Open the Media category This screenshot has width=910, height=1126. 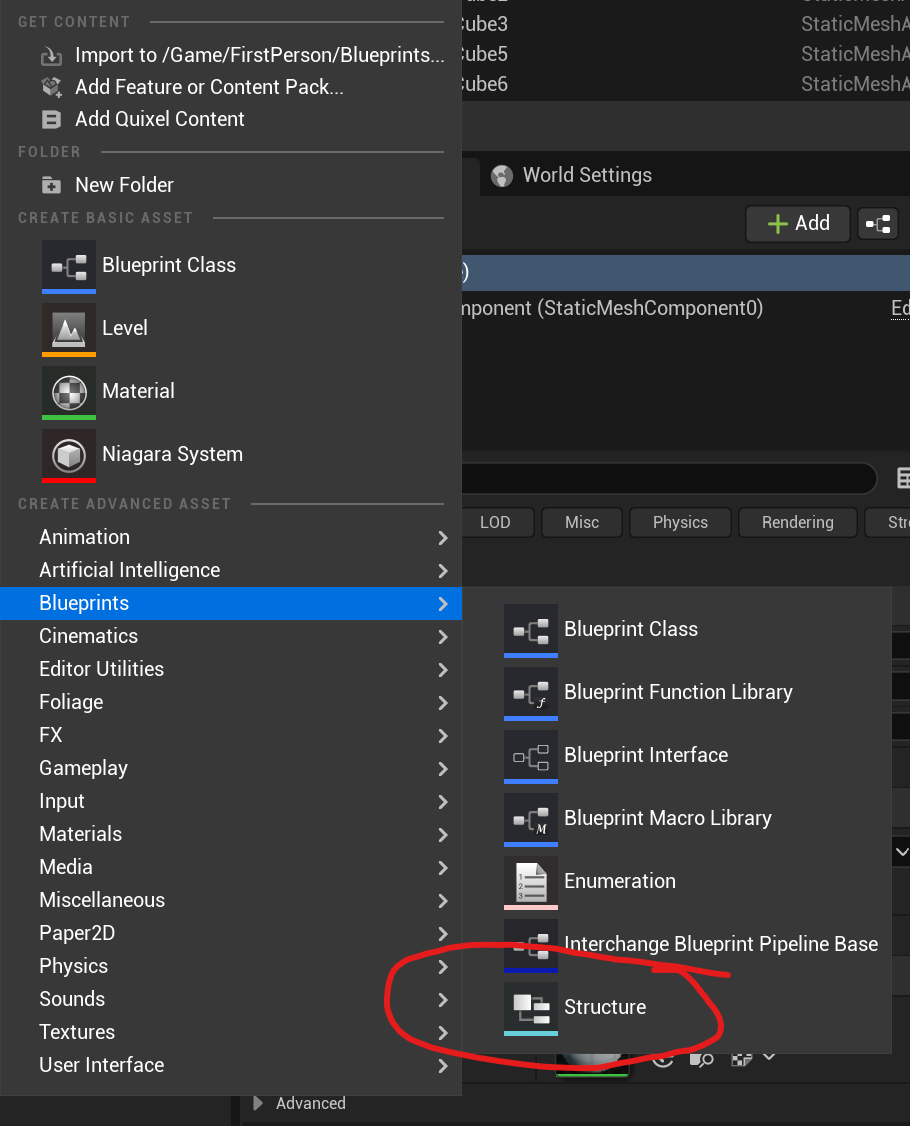click(231, 867)
